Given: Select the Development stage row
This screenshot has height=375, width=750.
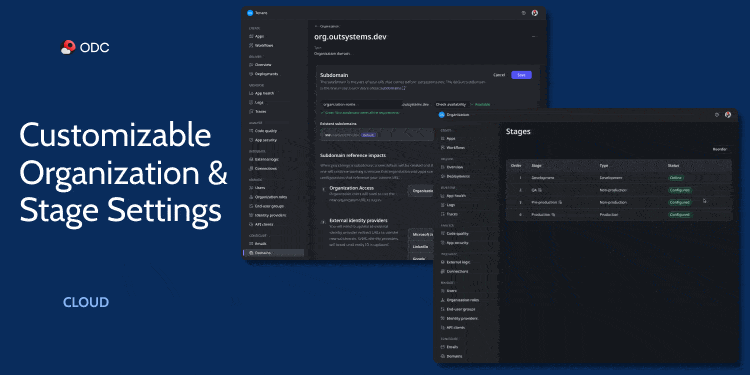Looking at the screenshot, I should [x=619, y=178].
